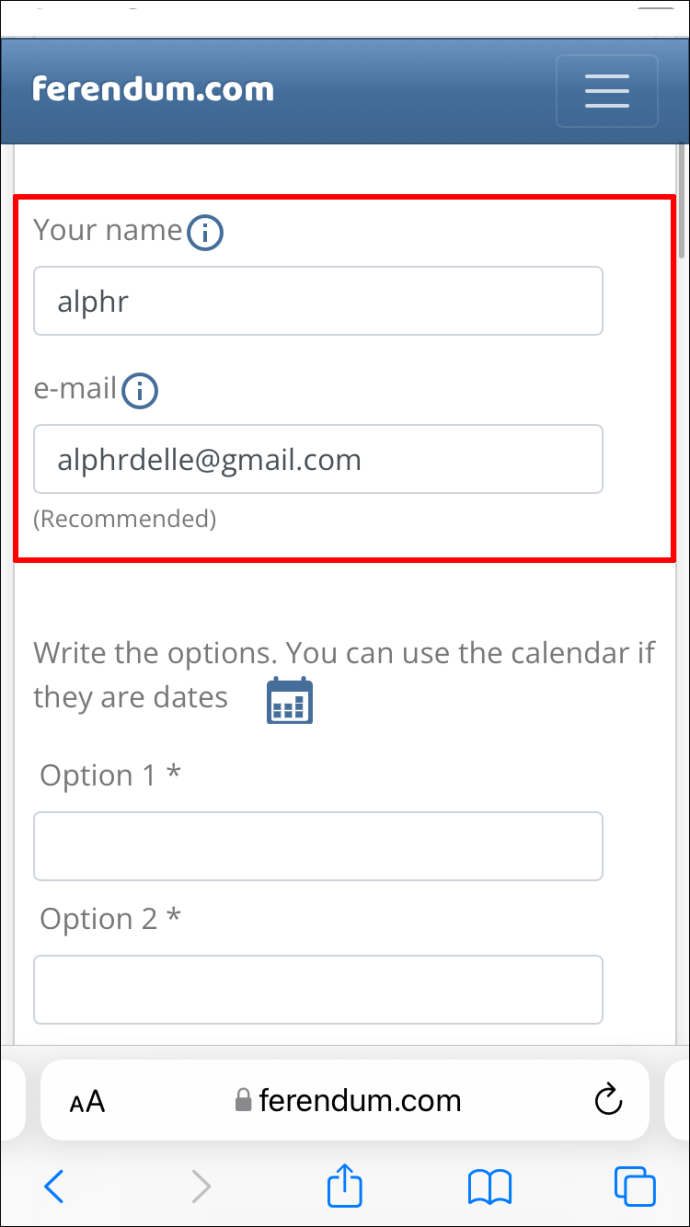Click info icon beside Your name

[205, 233]
